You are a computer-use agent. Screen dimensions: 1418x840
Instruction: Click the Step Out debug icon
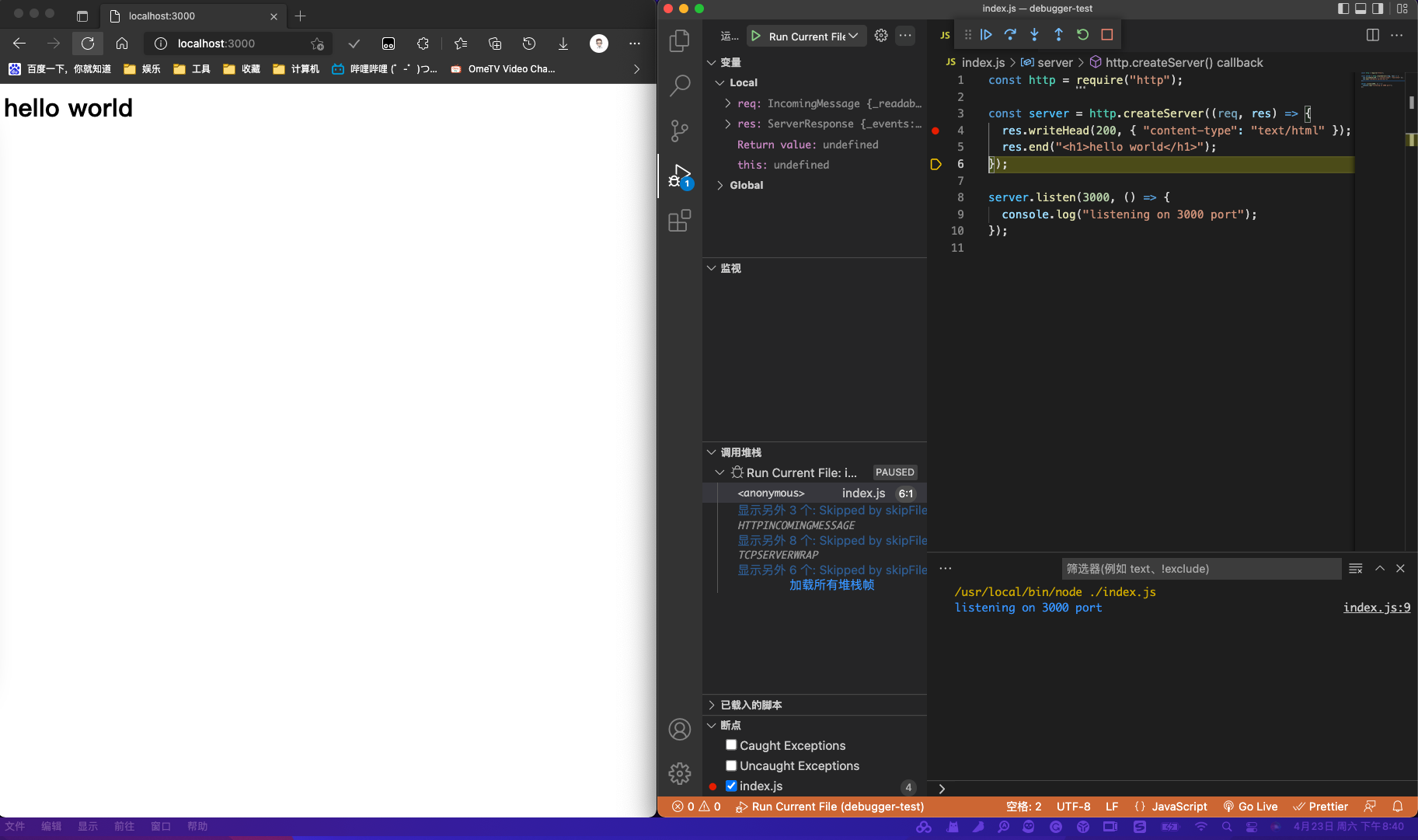pos(1058,35)
